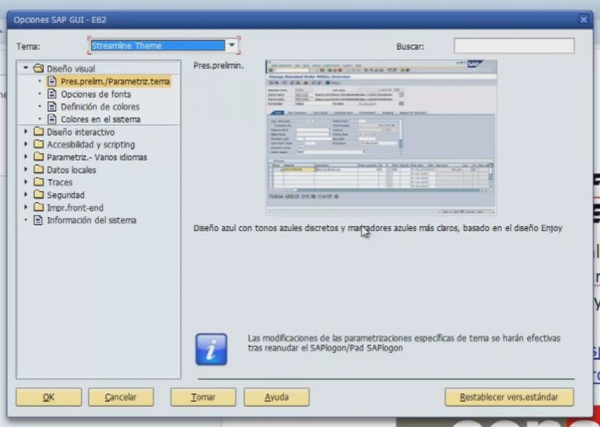
Task: Click the blue information icon
Action: tap(211, 349)
